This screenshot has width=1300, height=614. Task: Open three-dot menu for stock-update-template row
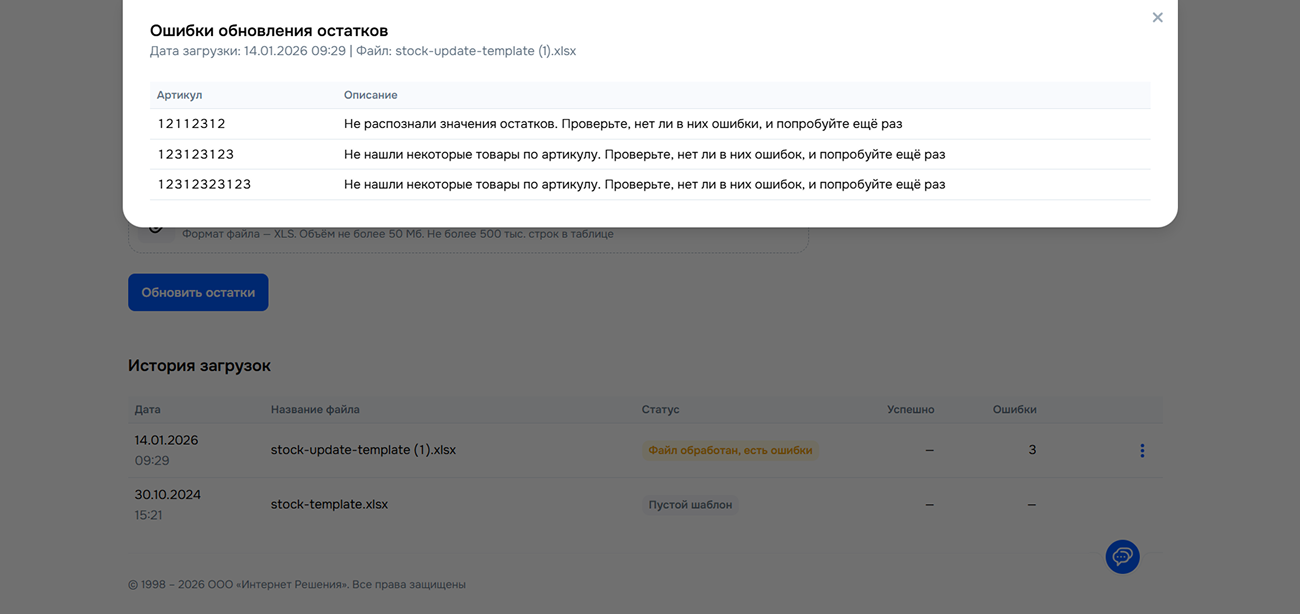coord(1142,451)
